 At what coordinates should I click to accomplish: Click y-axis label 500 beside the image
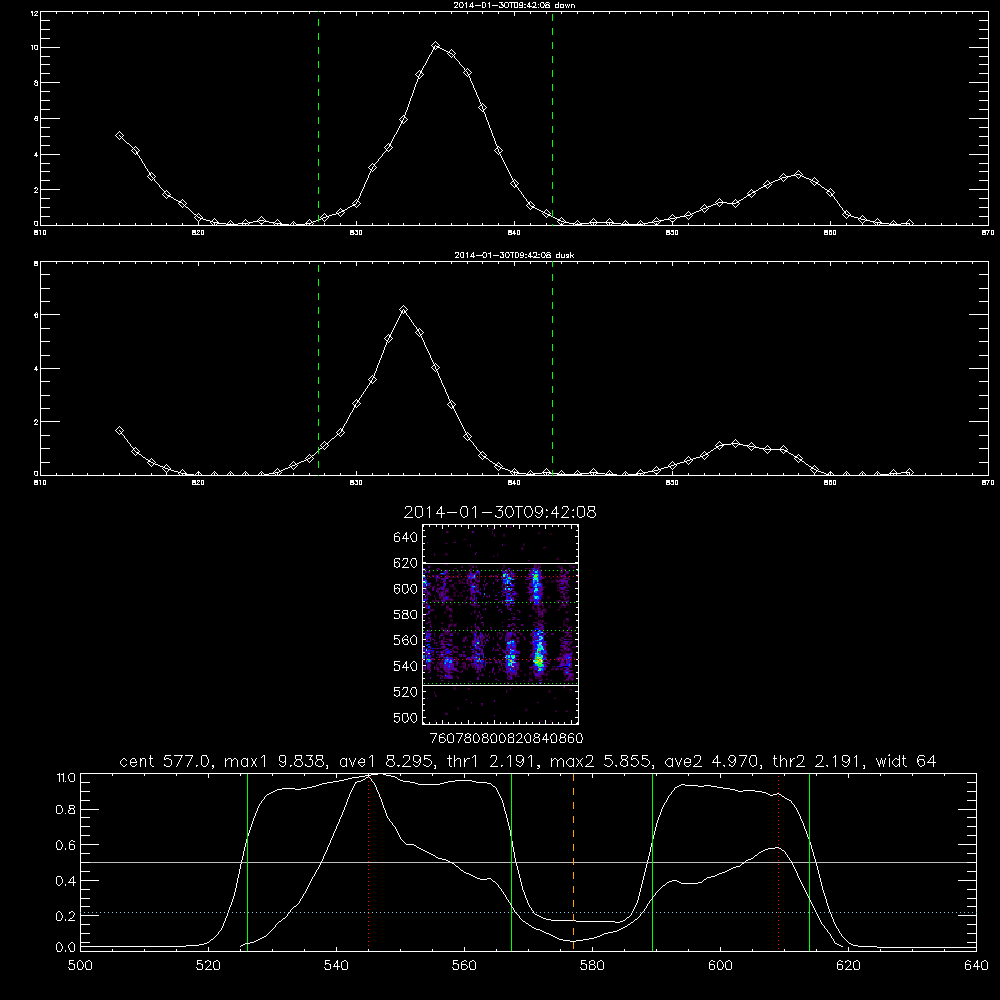click(x=406, y=717)
